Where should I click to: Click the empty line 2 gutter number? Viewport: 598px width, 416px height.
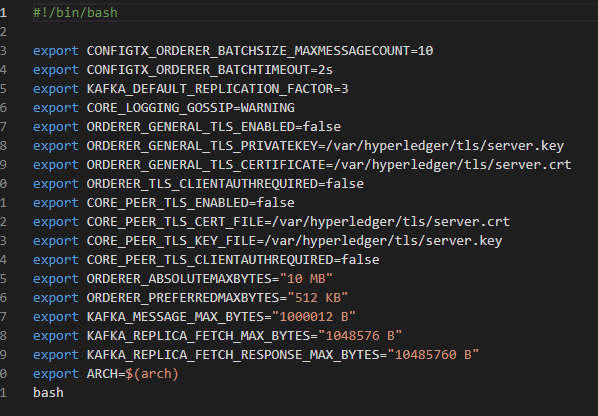click(x=3, y=32)
